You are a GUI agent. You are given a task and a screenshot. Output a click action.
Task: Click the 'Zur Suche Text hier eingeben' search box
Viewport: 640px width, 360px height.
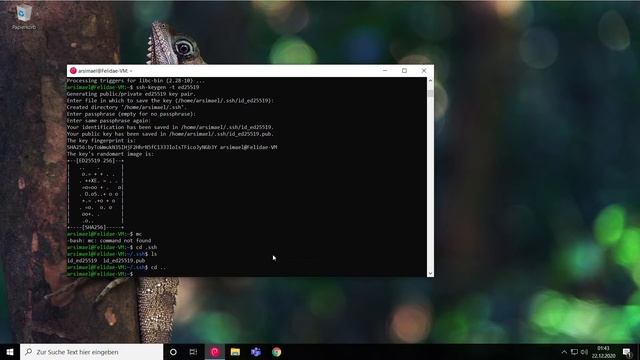(91, 352)
